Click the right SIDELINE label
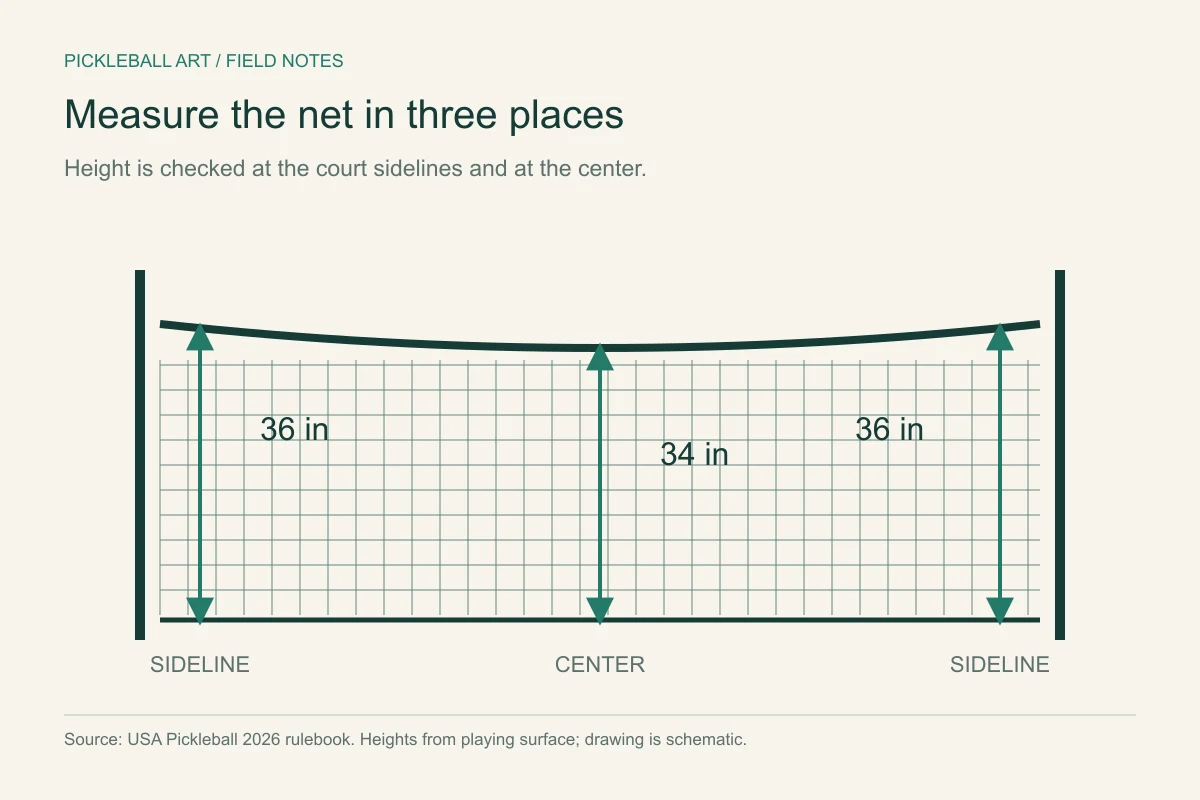 pos(1000,664)
